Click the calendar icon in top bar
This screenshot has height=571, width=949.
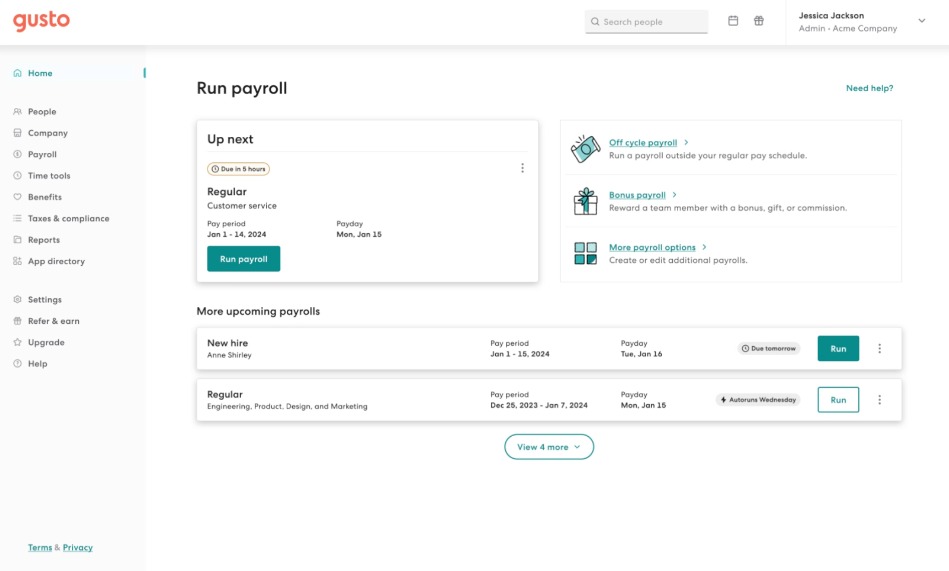point(733,21)
